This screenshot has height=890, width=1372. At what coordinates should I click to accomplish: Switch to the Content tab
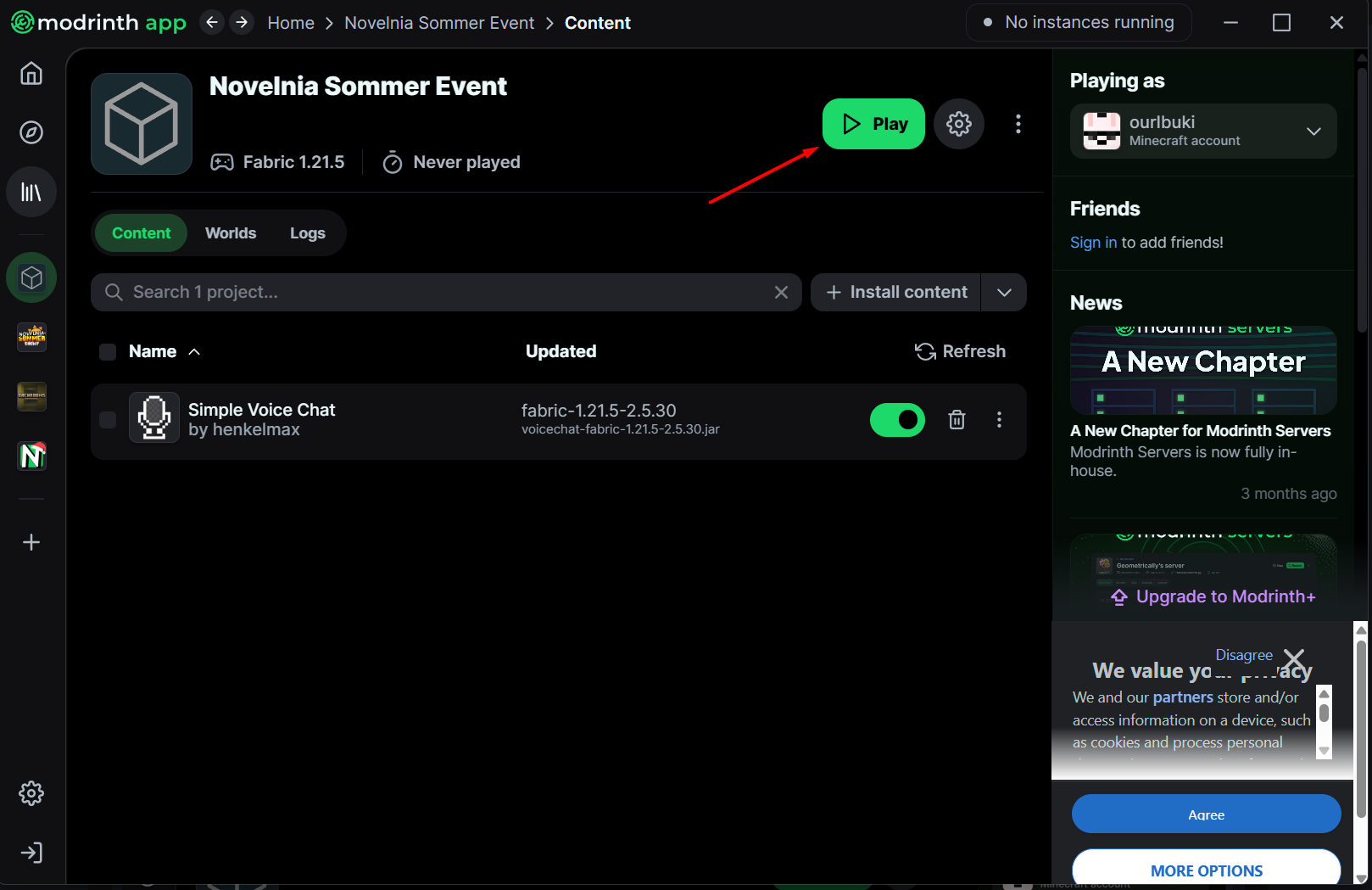(142, 233)
